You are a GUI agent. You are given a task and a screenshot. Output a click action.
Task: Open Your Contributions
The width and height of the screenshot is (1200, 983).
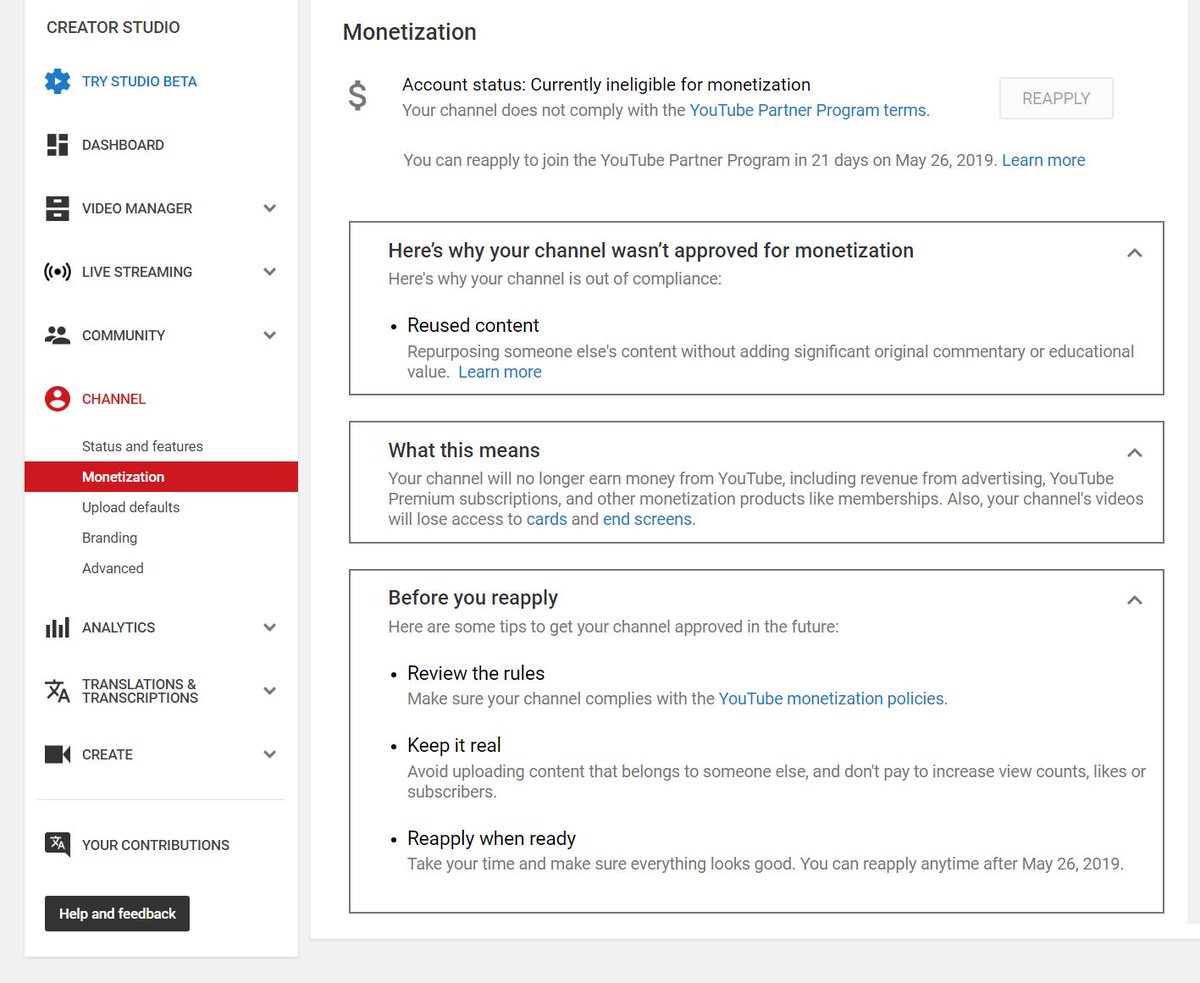(x=156, y=845)
